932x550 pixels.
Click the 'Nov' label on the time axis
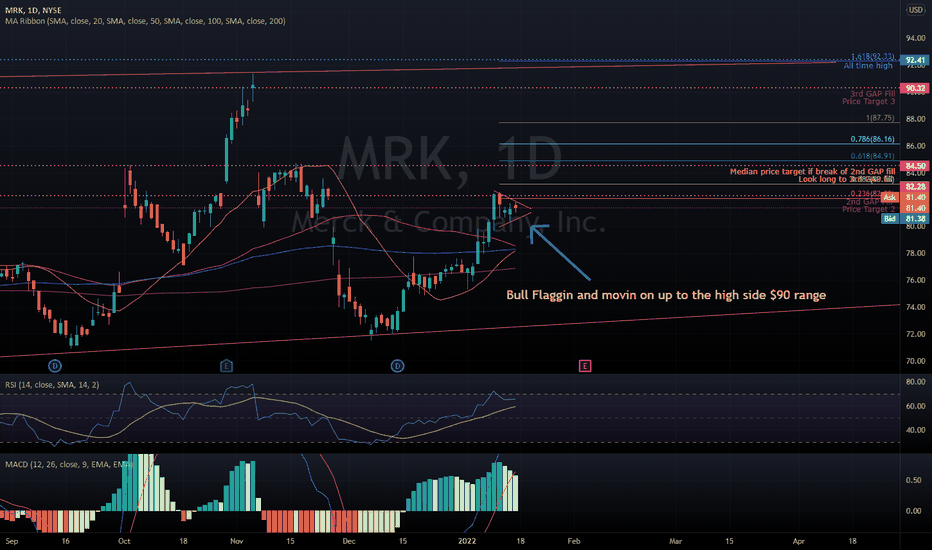237,541
